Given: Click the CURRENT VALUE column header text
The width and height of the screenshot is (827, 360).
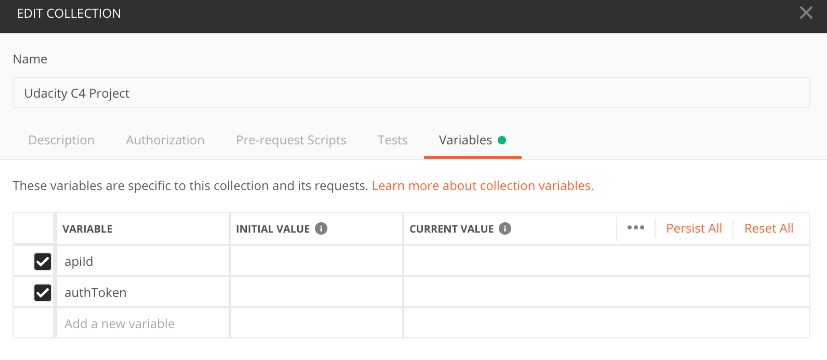Looking at the screenshot, I should tap(451, 229).
